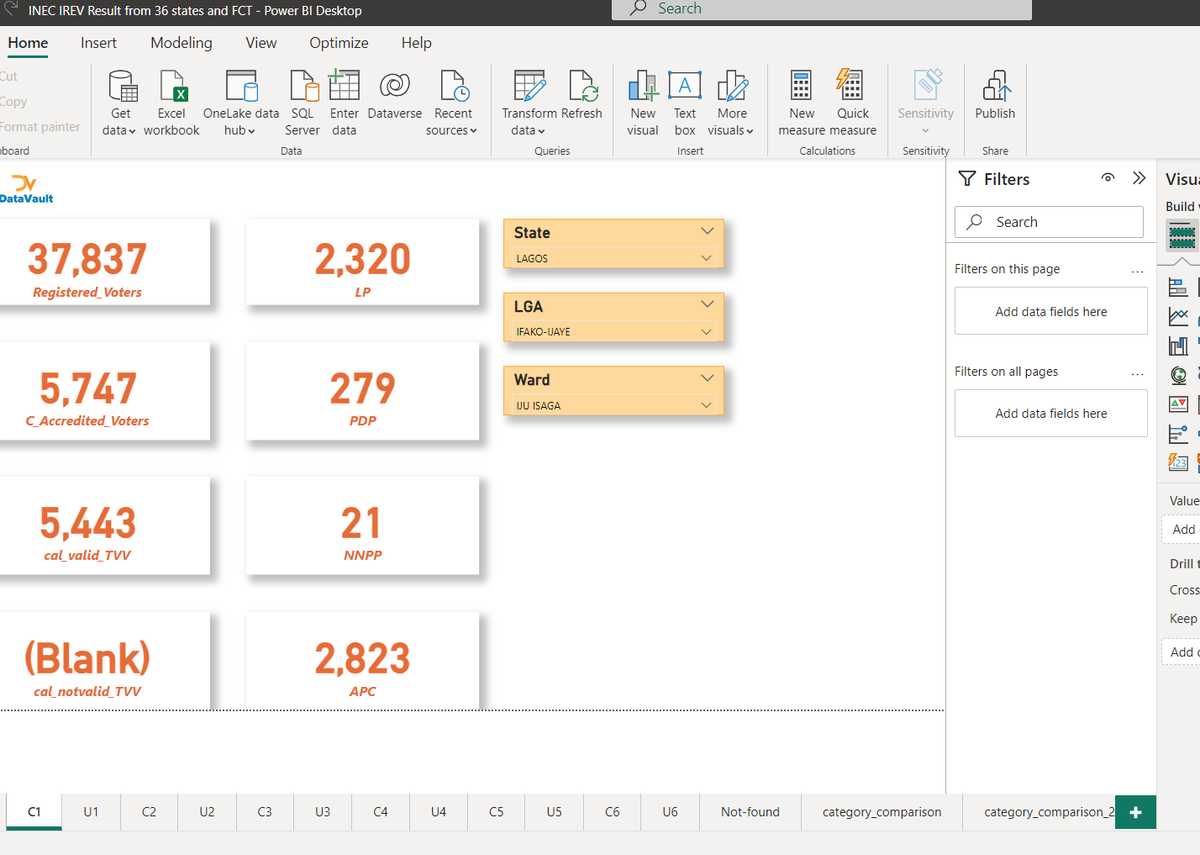
Task: Click the Copy button
Action: tap(14, 101)
